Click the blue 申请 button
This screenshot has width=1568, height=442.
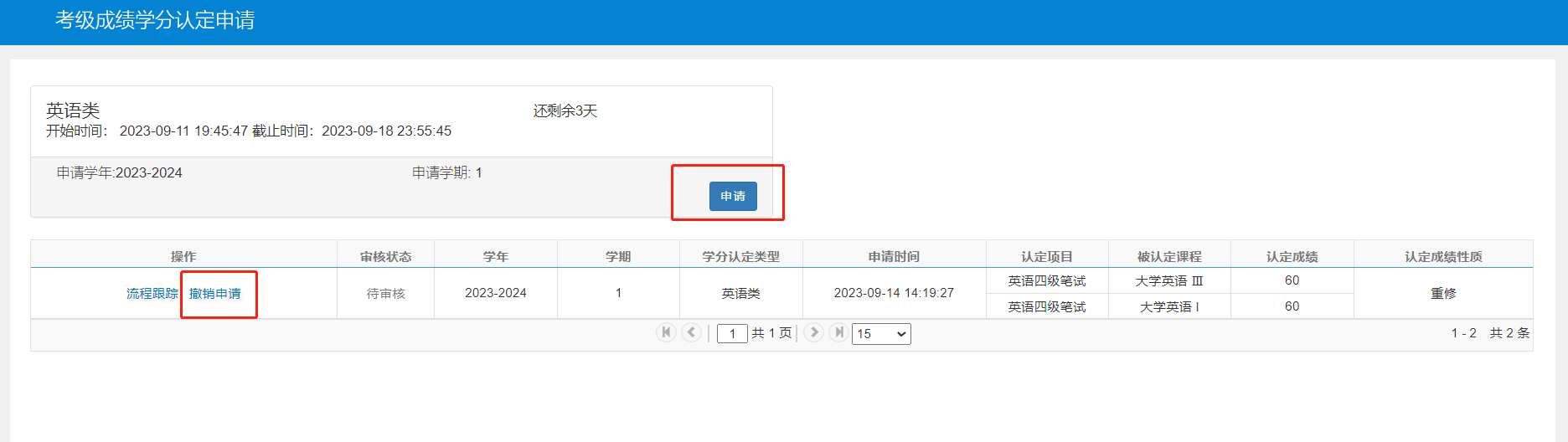coord(733,196)
